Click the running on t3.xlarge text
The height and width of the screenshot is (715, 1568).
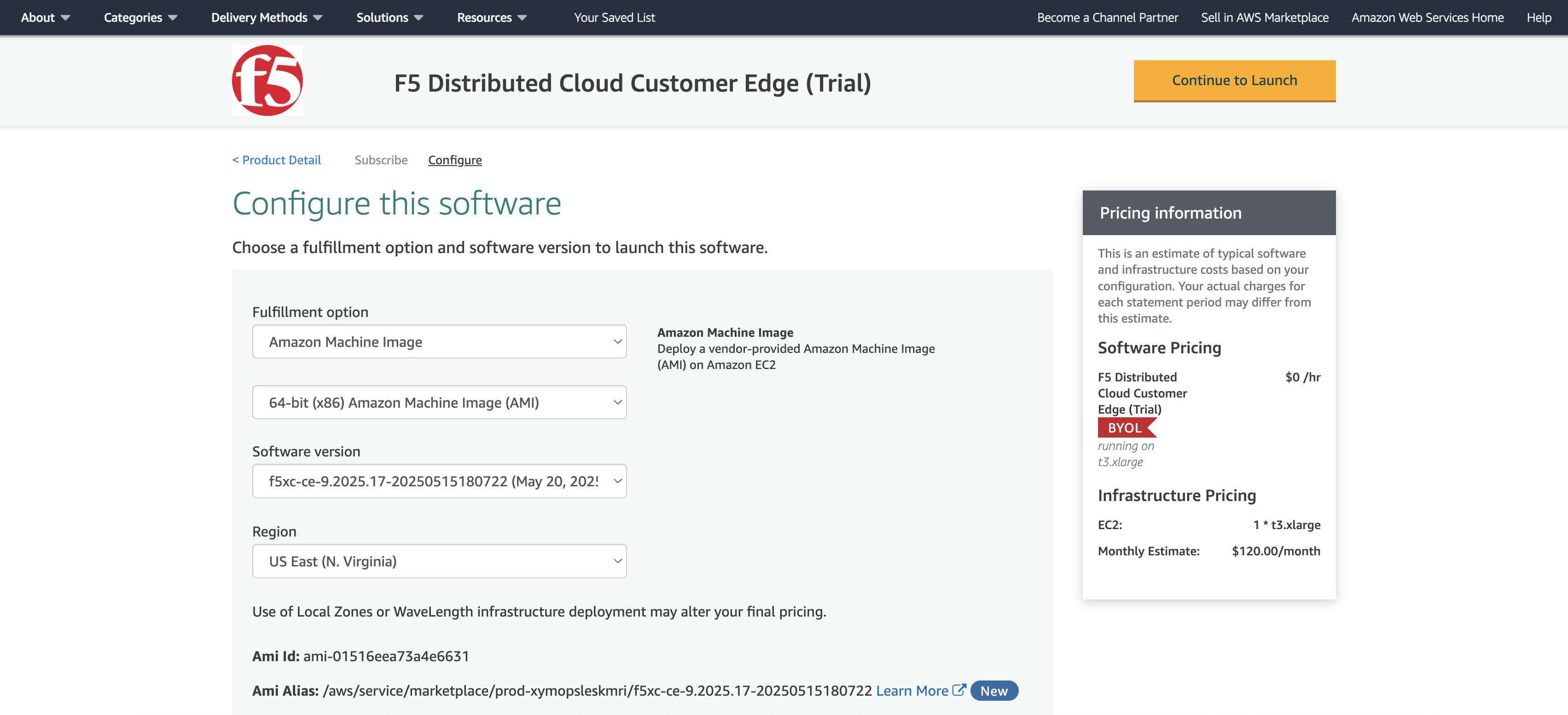1126,453
